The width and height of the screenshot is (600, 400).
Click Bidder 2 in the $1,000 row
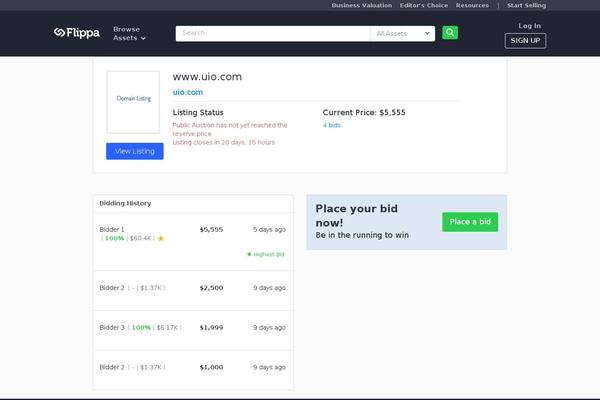point(112,367)
